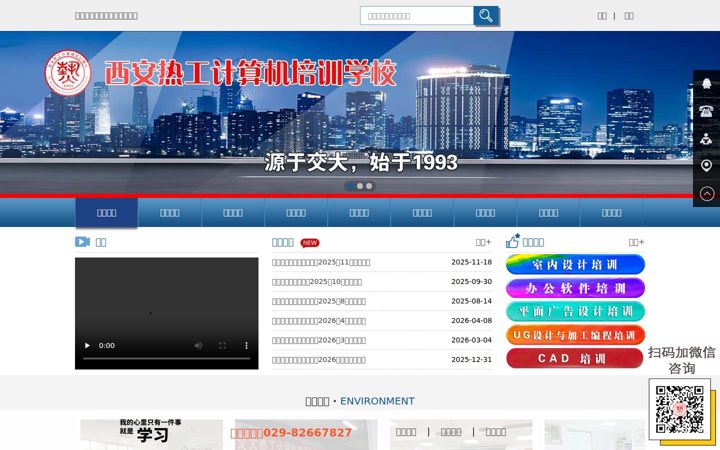
Task: Click the round red school seal logo
Action: click(68, 73)
